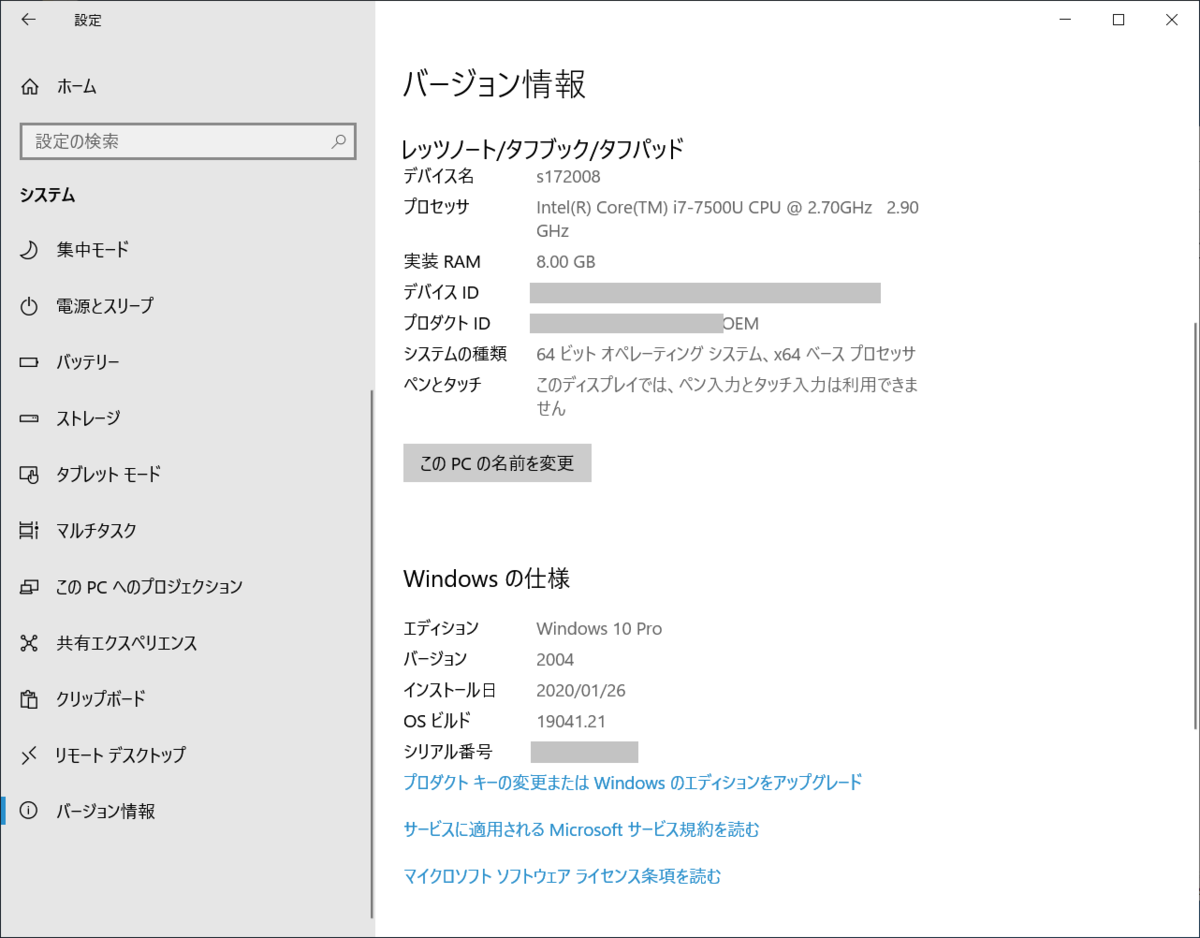Viewport: 1200px width, 938px height.
Task: Click the この PC へのプロジェクション icon
Action: coord(30,586)
